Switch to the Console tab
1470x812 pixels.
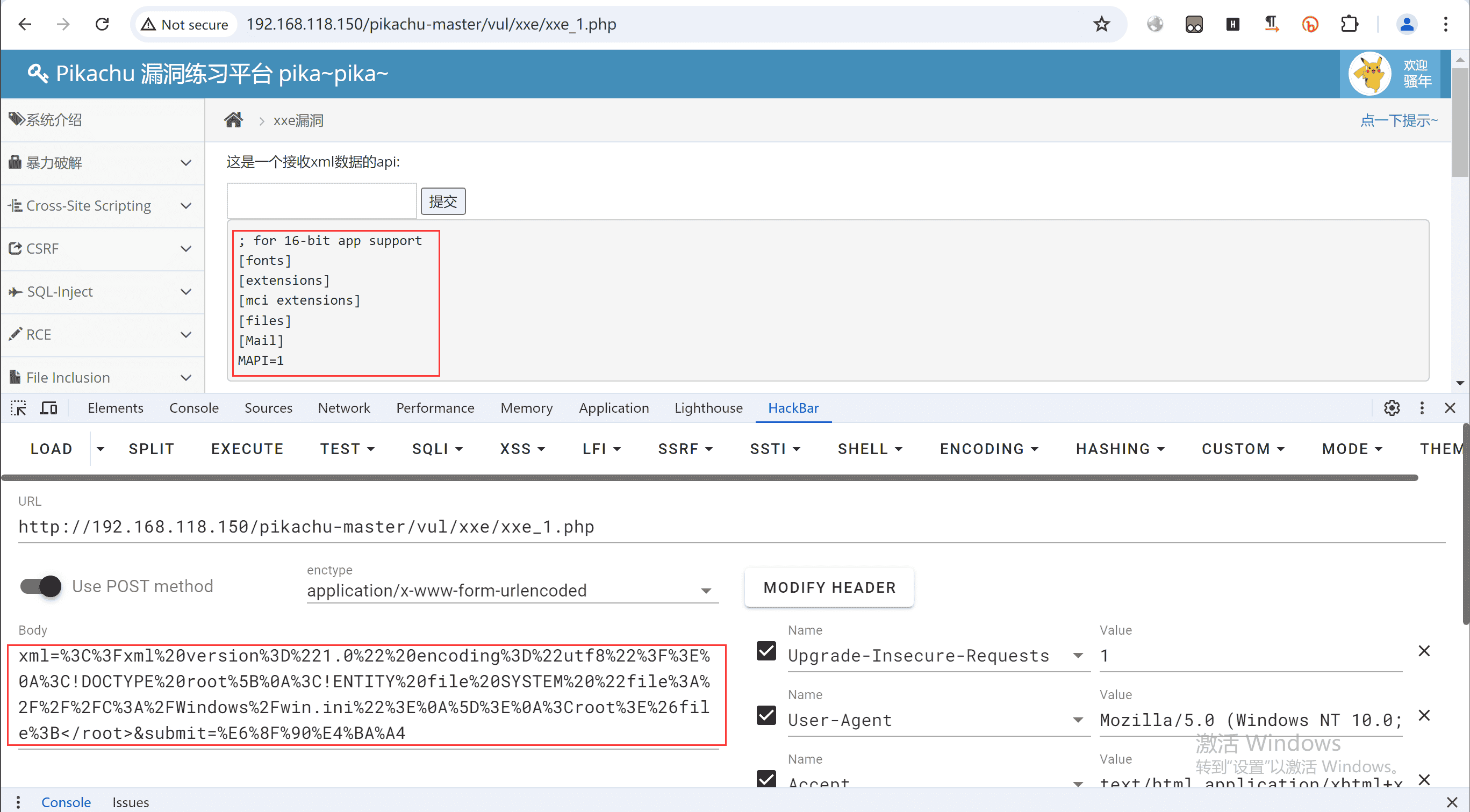(193, 408)
